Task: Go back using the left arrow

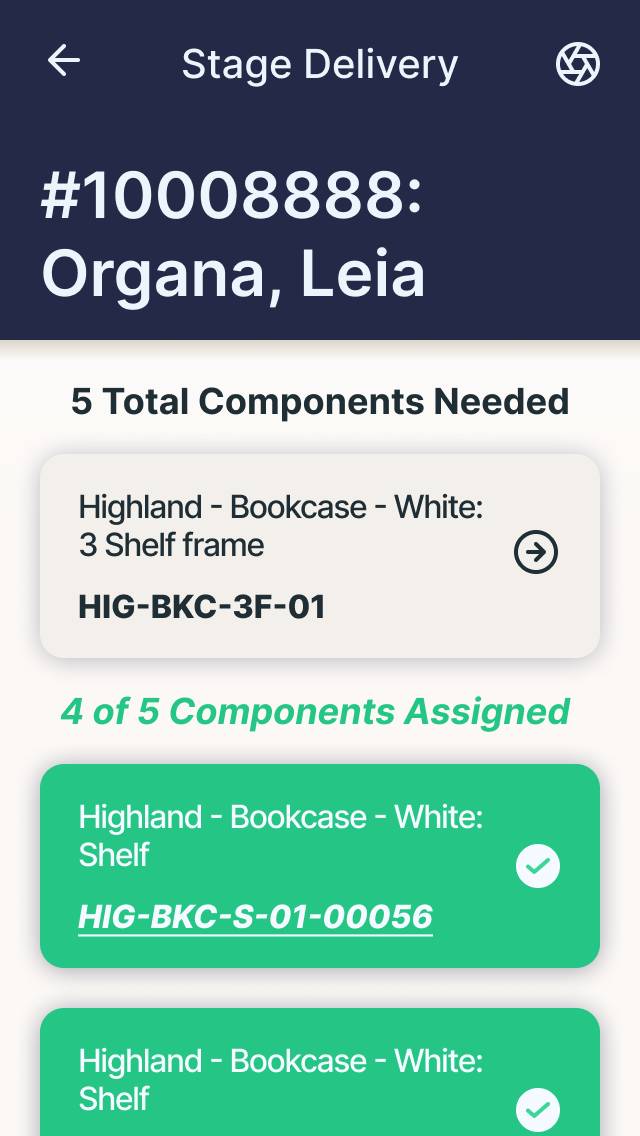Action: (64, 61)
